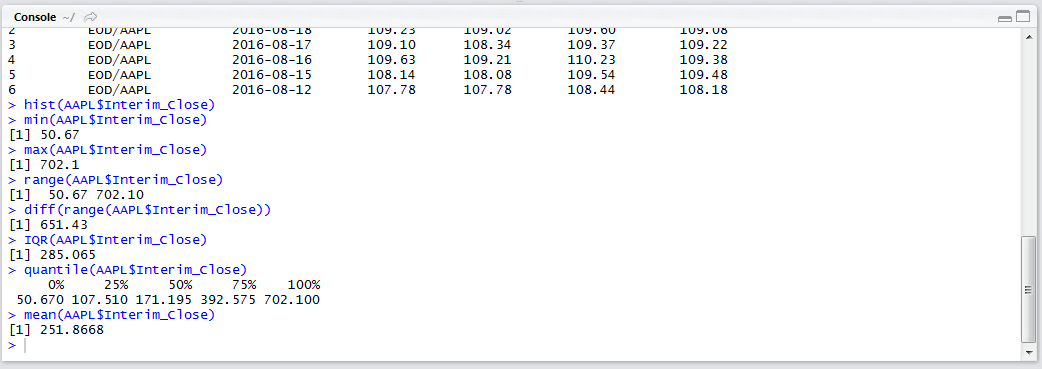Viewport: 1042px width, 369px height.
Task: Click the mean result 251.8668
Action: coord(71,330)
